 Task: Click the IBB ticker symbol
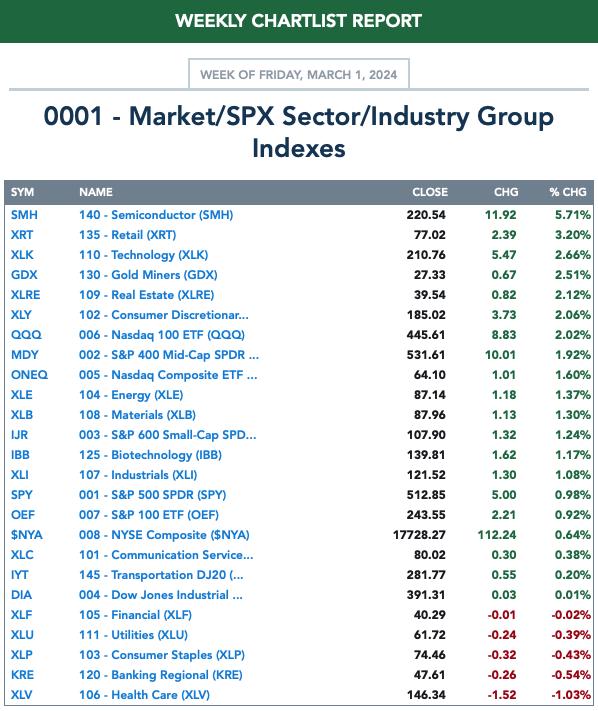20,455
